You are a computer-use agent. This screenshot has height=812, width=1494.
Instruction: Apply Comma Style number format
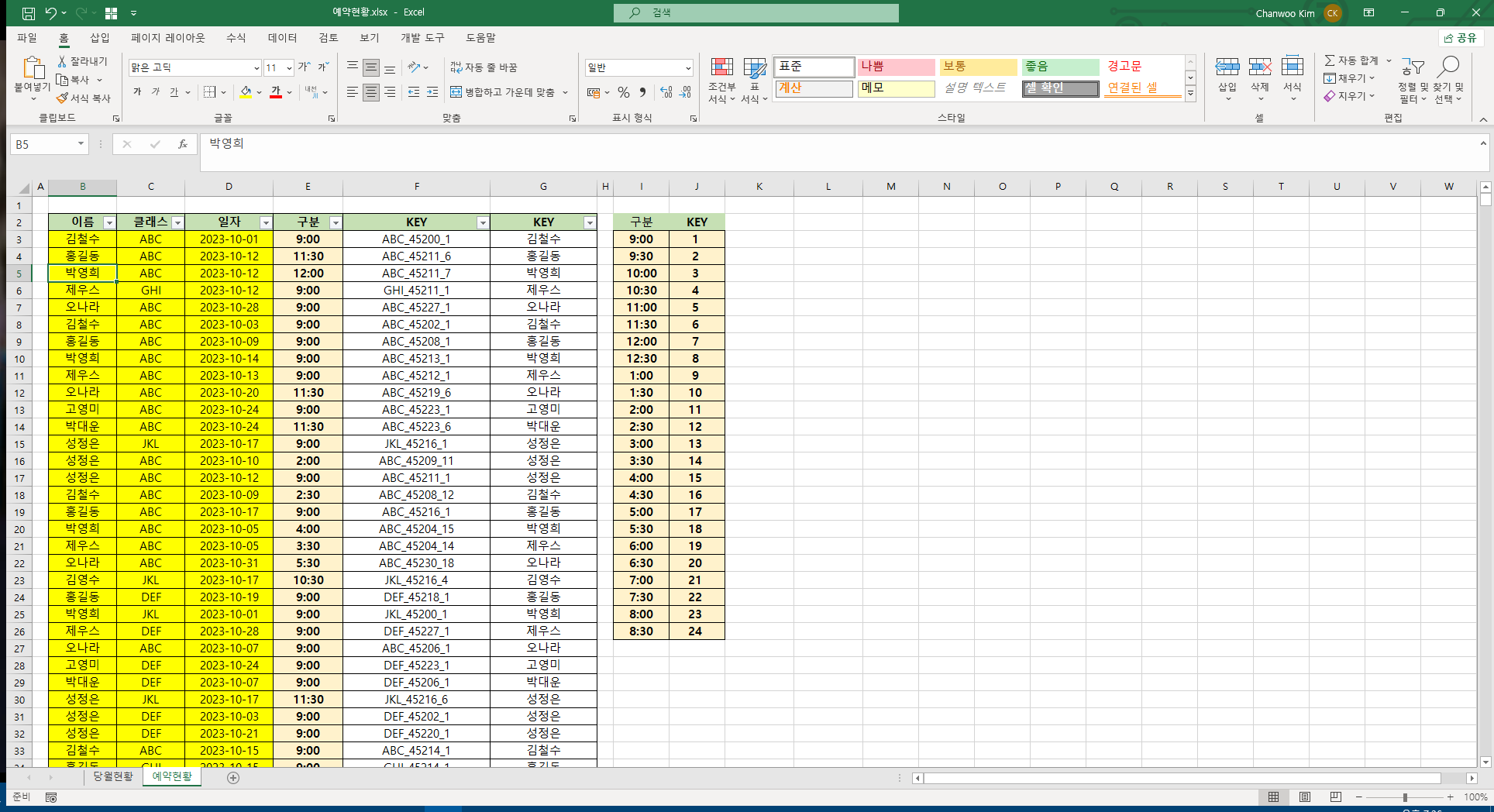642,92
